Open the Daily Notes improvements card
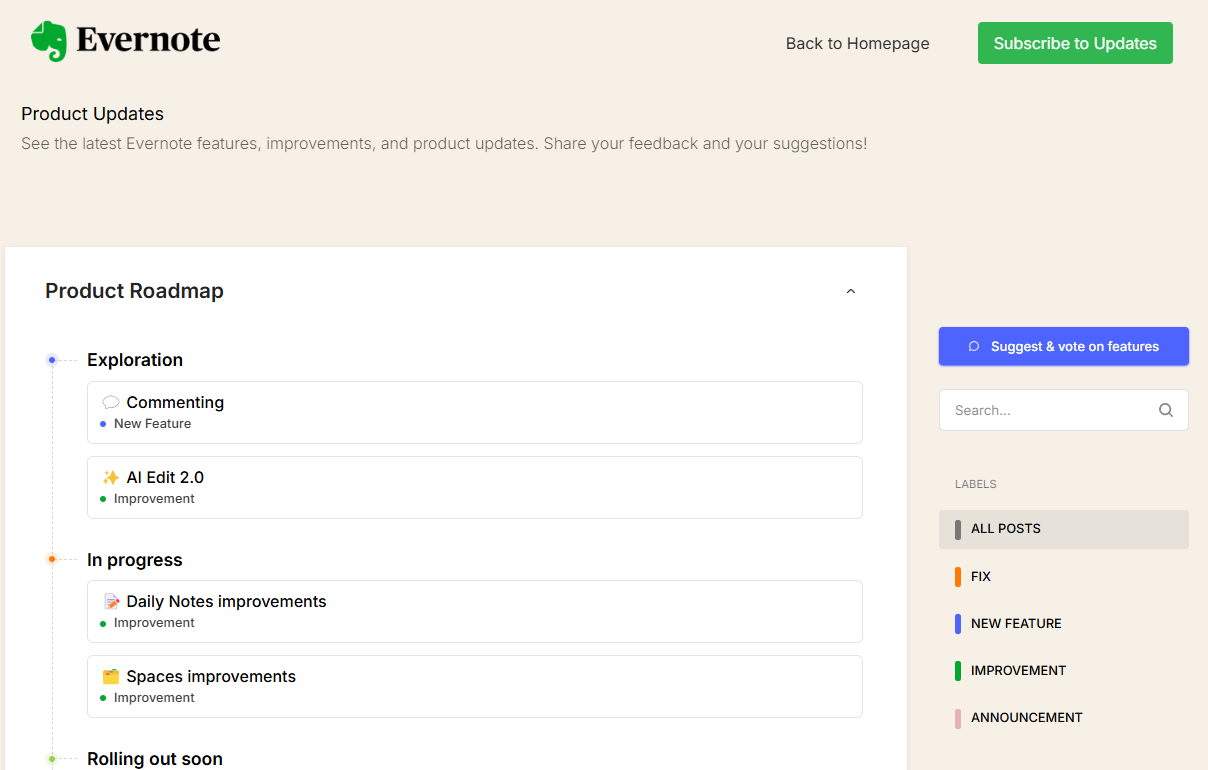The image size is (1208, 770). (x=475, y=611)
